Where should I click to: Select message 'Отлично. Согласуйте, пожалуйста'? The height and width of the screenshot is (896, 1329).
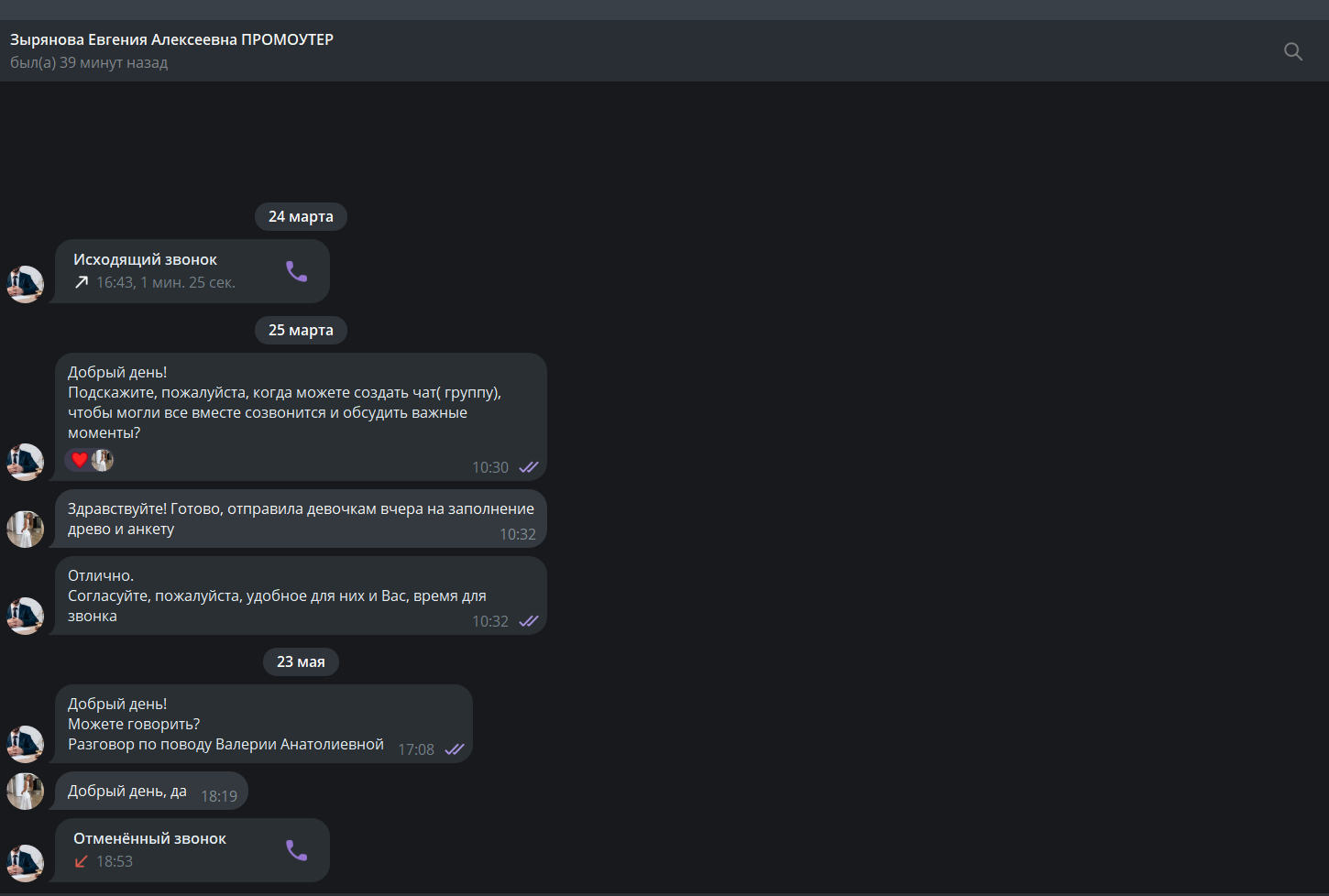pyautogui.click(x=301, y=596)
